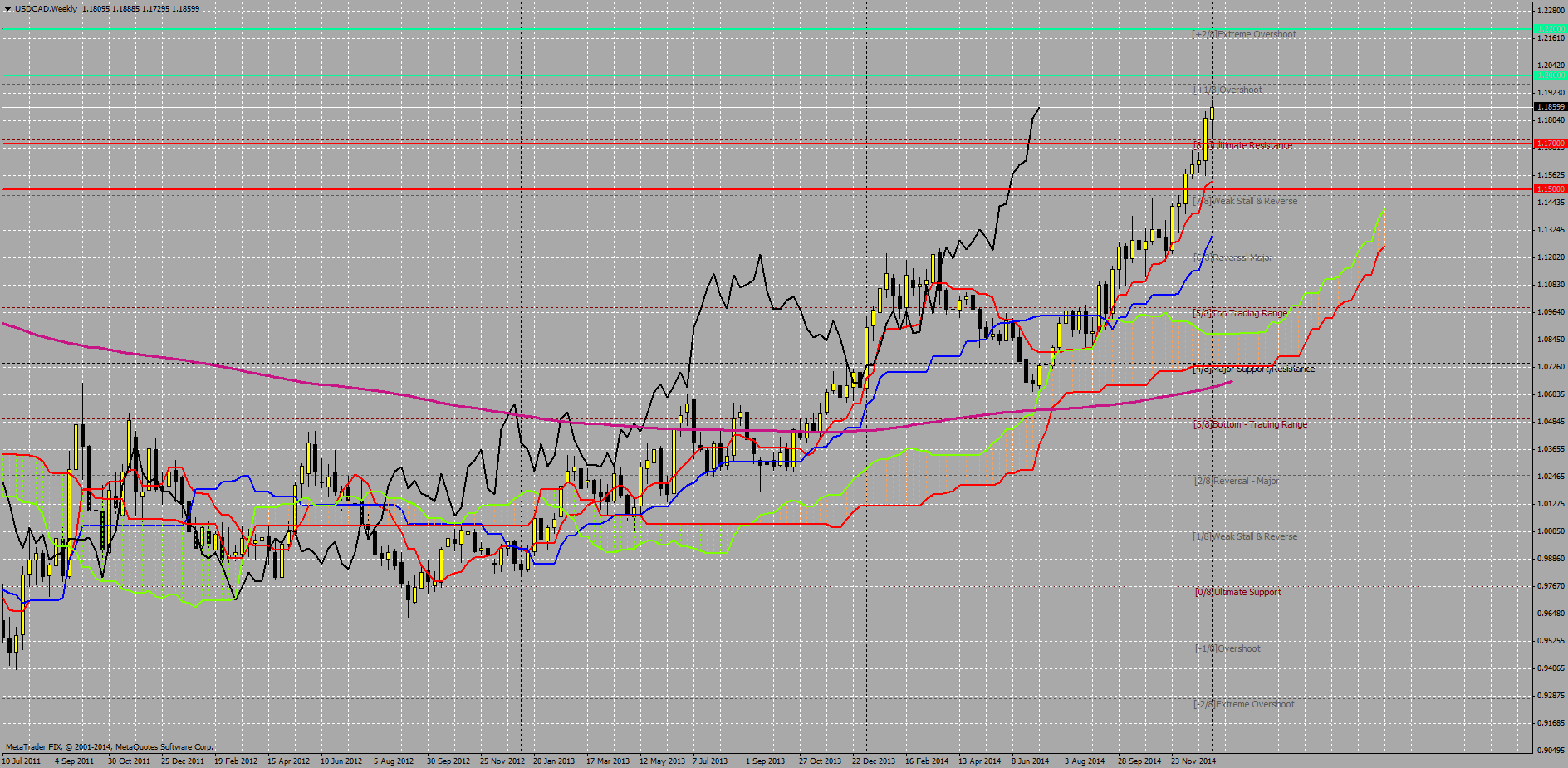Select the 0.90495 price scale value

(1551, 751)
